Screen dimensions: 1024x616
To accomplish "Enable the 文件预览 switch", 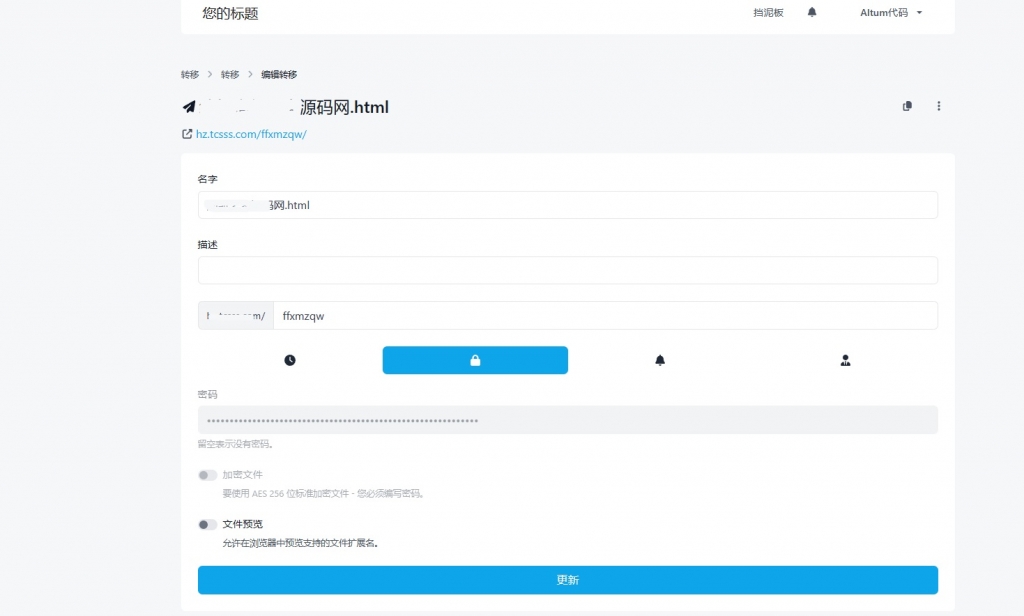I will (207, 524).
